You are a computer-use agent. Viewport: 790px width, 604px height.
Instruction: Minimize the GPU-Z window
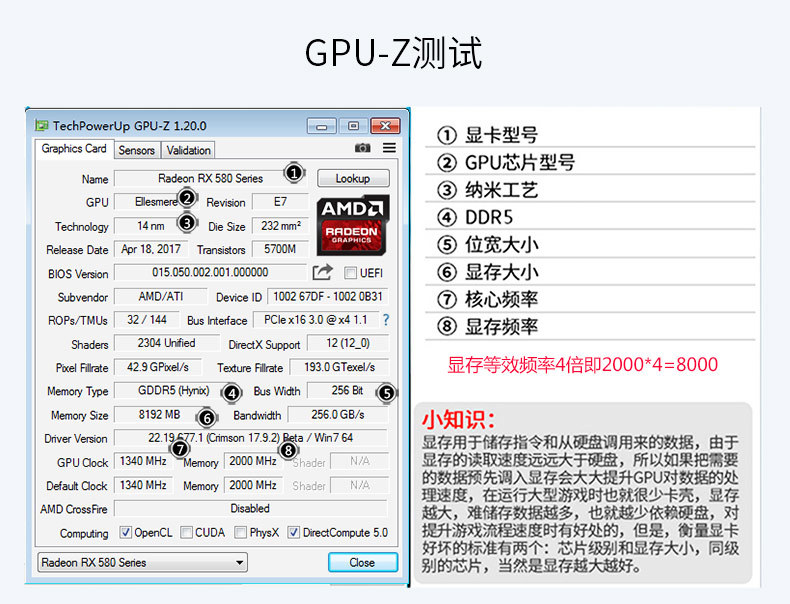click(x=321, y=126)
